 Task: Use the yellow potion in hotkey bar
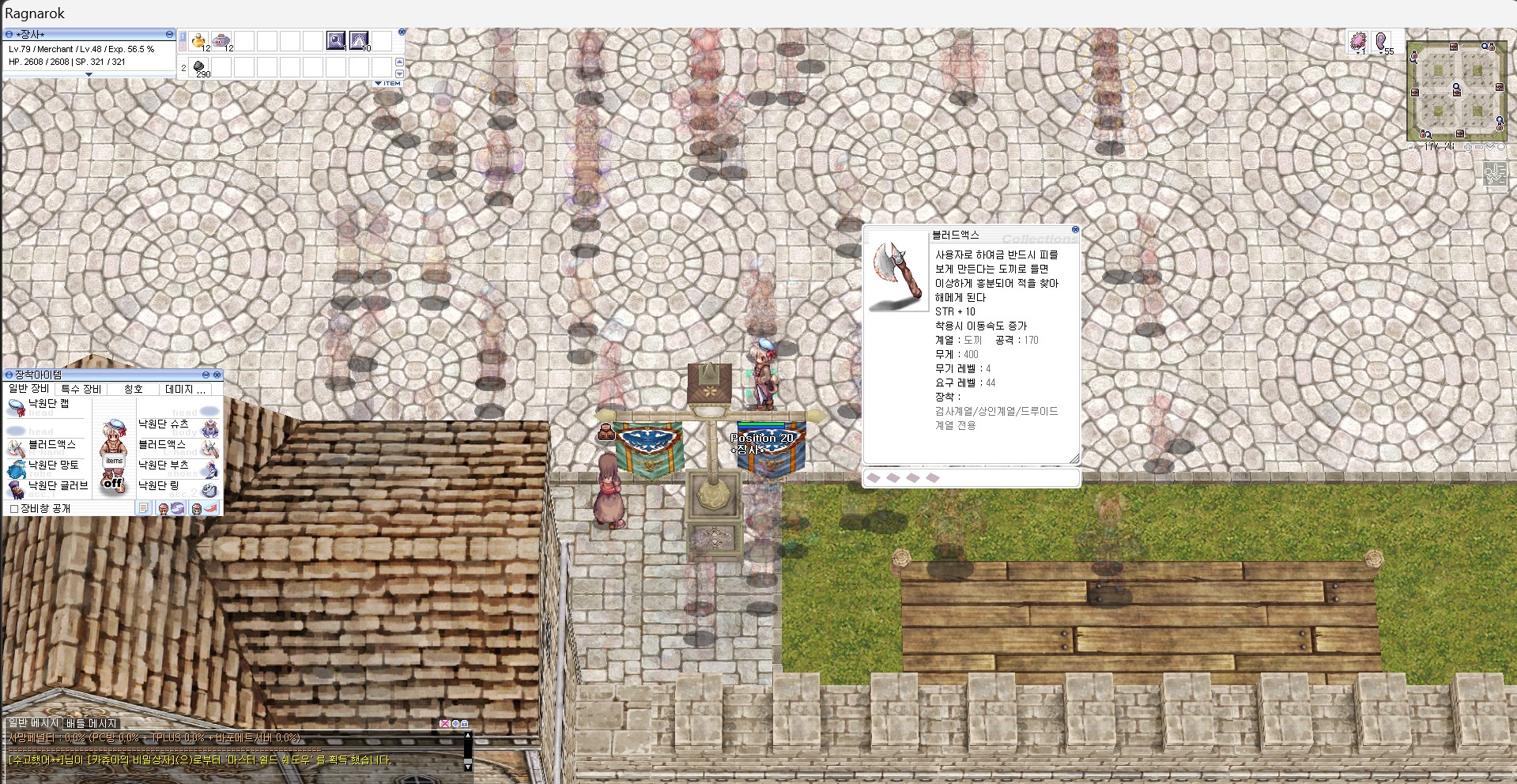[198, 40]
